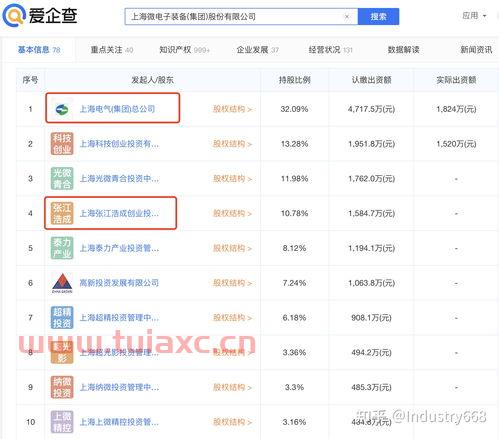Open 上海上微精控投资管... link

pos(119,422)
